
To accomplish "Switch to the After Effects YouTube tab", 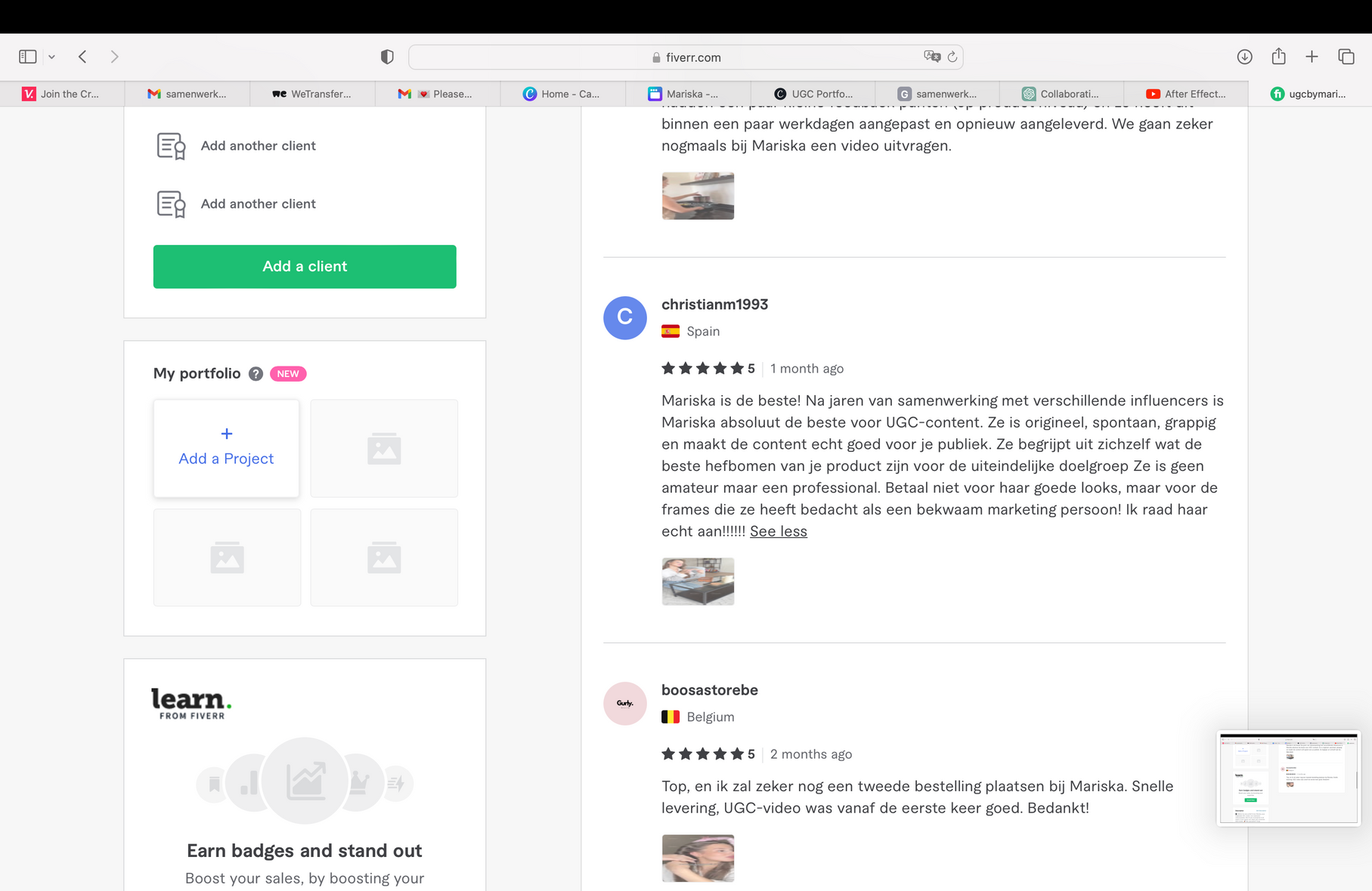I will (x=1185, y=94).
